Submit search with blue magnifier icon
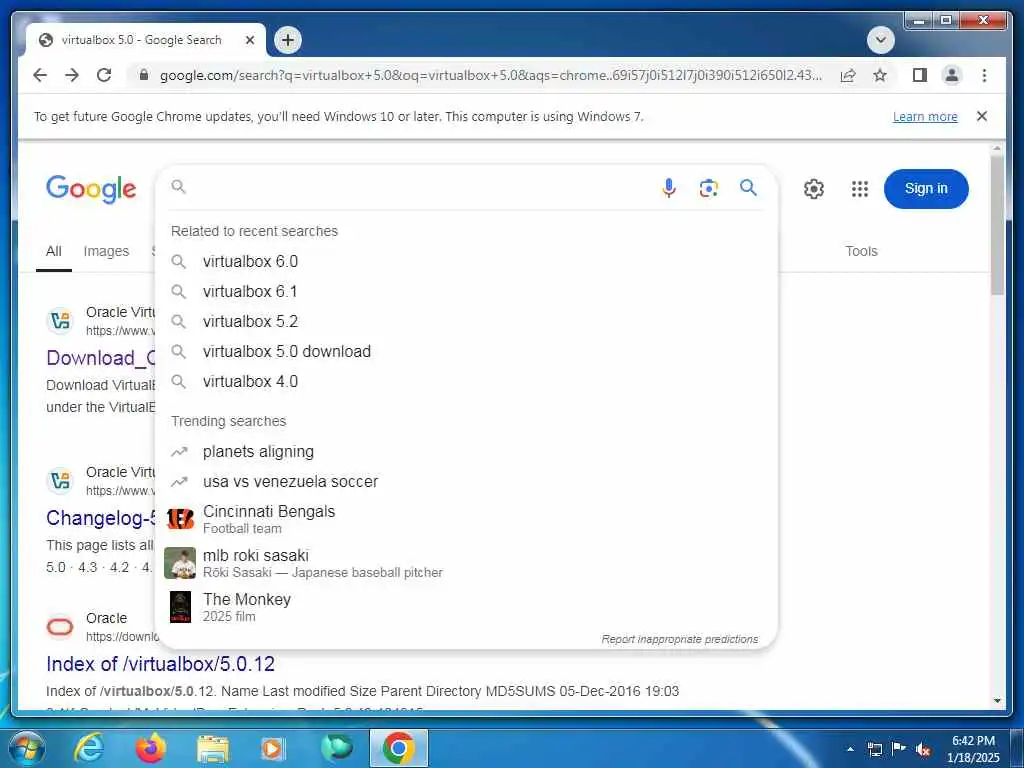 (x=748, y=188)
